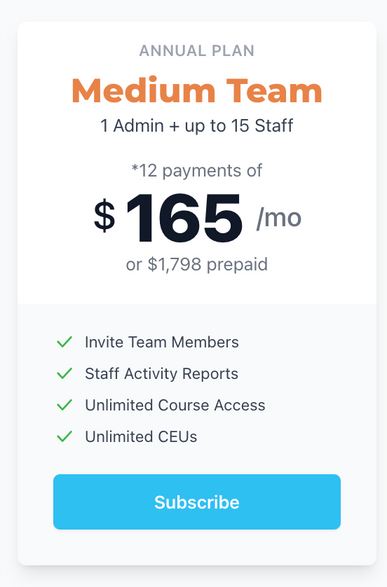Click the Invite Team Members feature text

point(162,342)
